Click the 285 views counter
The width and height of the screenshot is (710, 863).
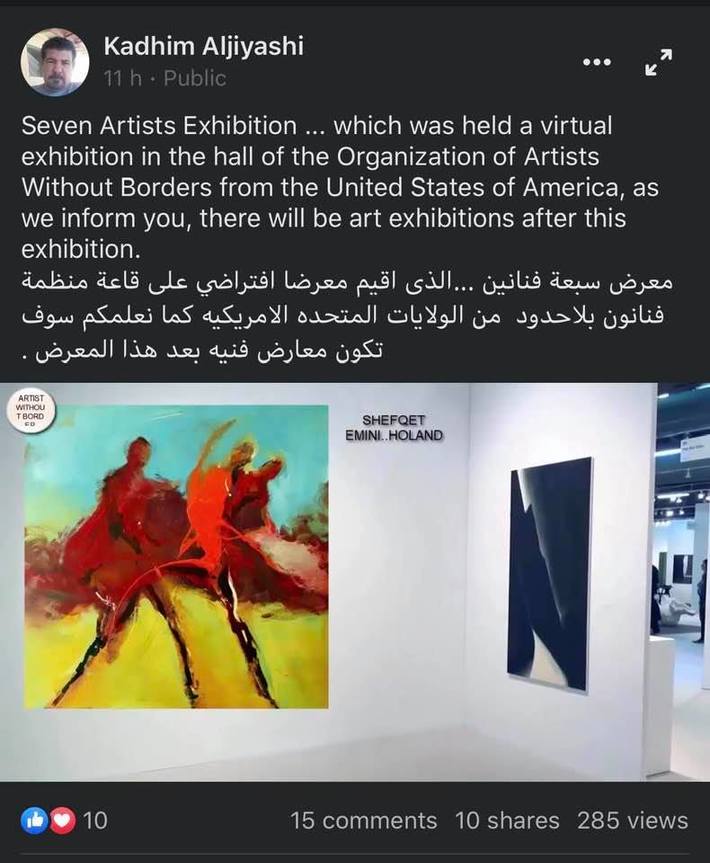632,821
